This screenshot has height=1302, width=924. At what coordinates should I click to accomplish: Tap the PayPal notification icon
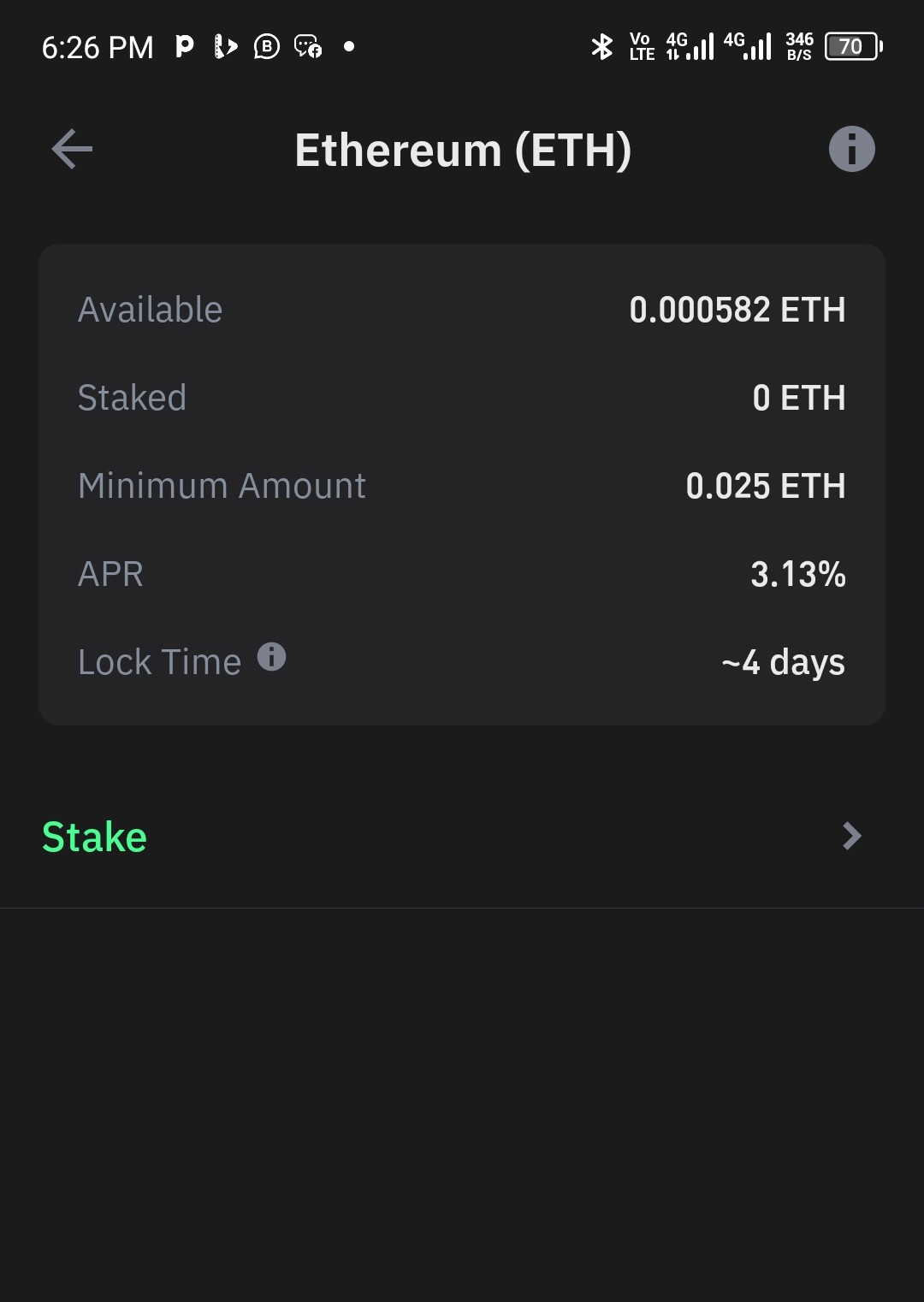[x=184, y=46]
